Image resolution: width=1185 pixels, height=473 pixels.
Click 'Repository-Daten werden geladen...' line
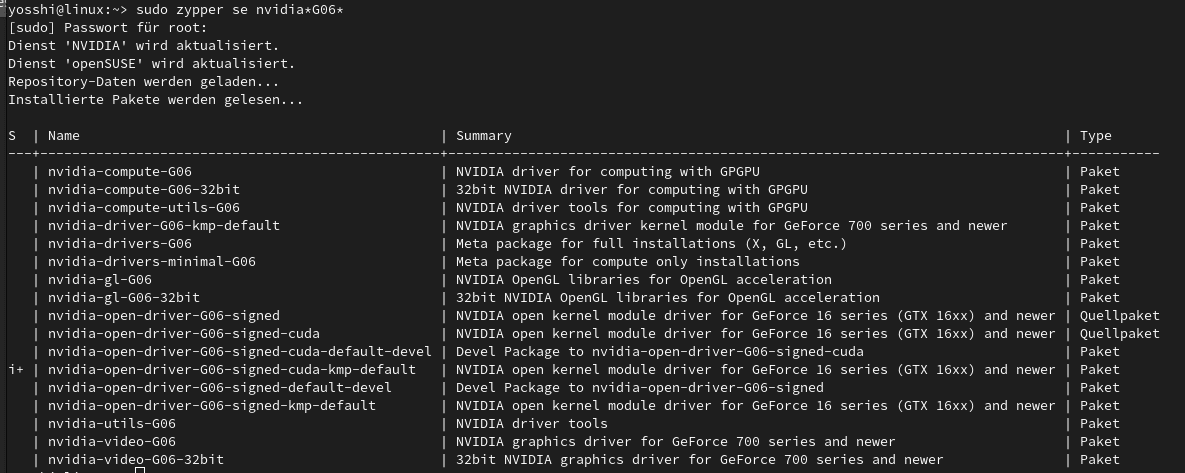coord(144,82)
